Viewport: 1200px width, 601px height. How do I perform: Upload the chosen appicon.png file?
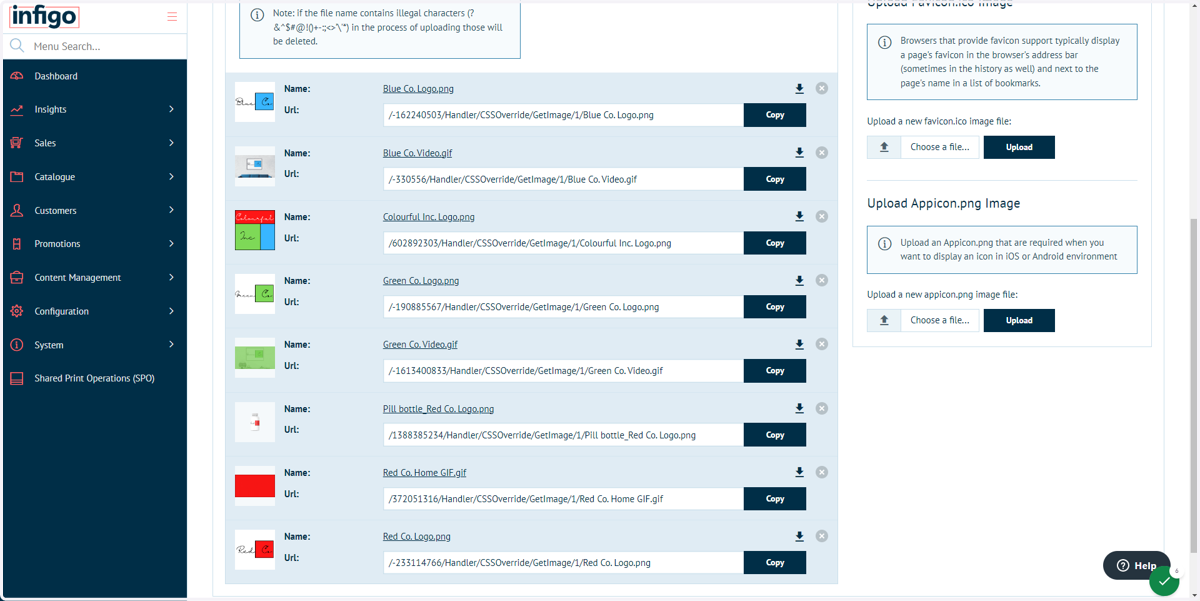(x=1019, y=320)
